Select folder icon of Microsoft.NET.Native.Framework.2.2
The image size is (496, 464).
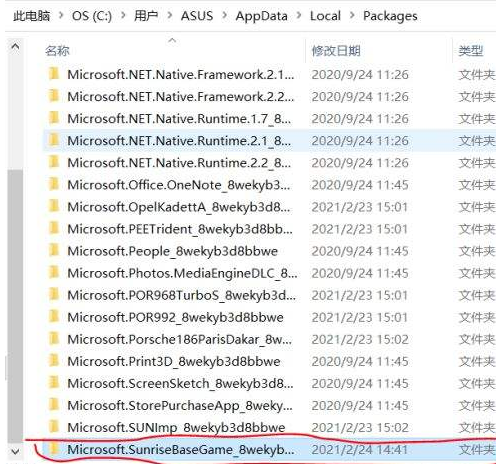tap(54, 96)
